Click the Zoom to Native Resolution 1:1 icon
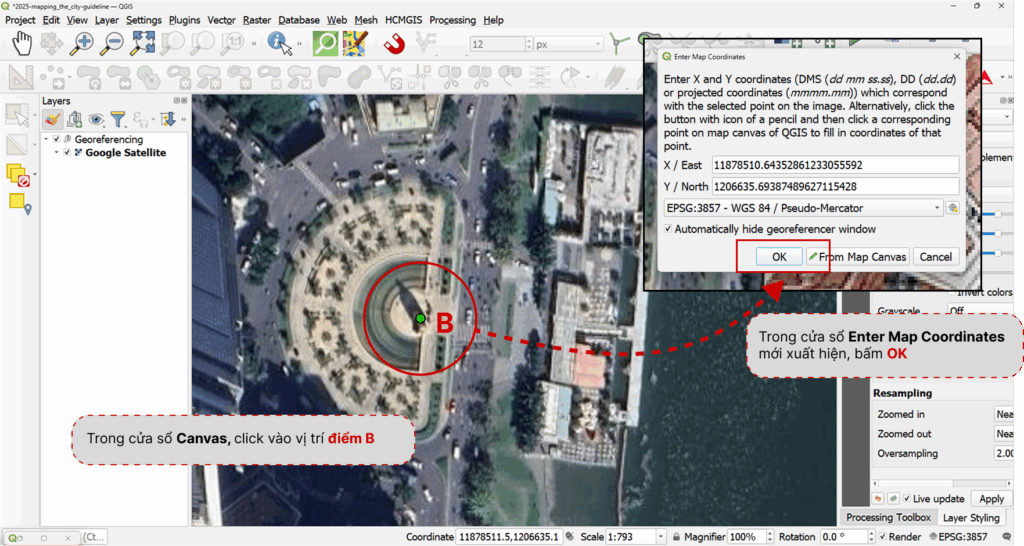This screenshot has width=1024, height=546. (232, 44)
